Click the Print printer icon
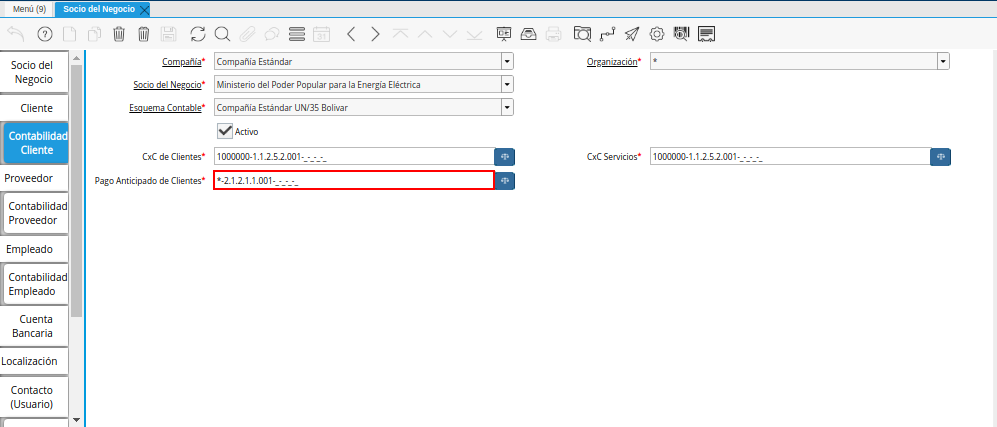 554,34
